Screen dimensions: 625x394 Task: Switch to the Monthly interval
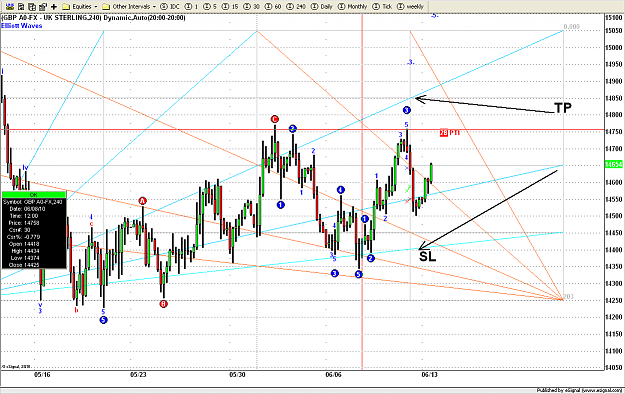(352, 6)
